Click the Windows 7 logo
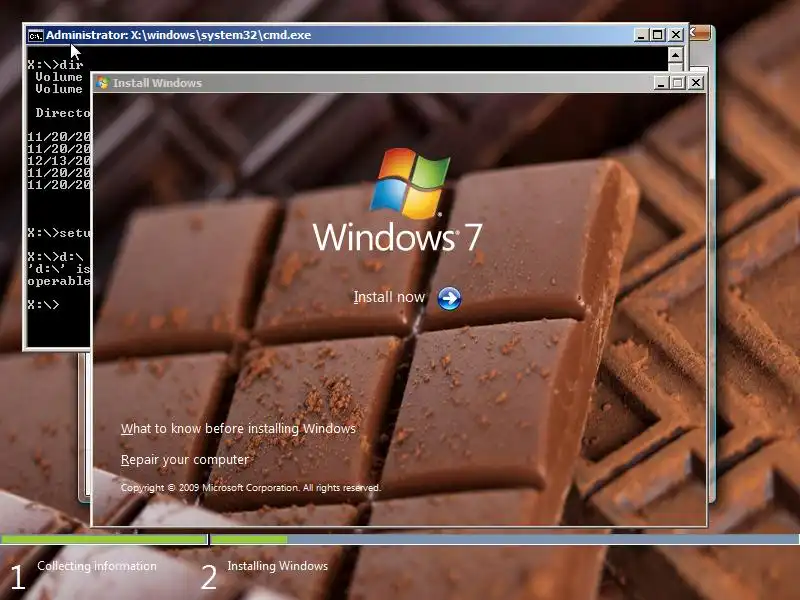 397,200
